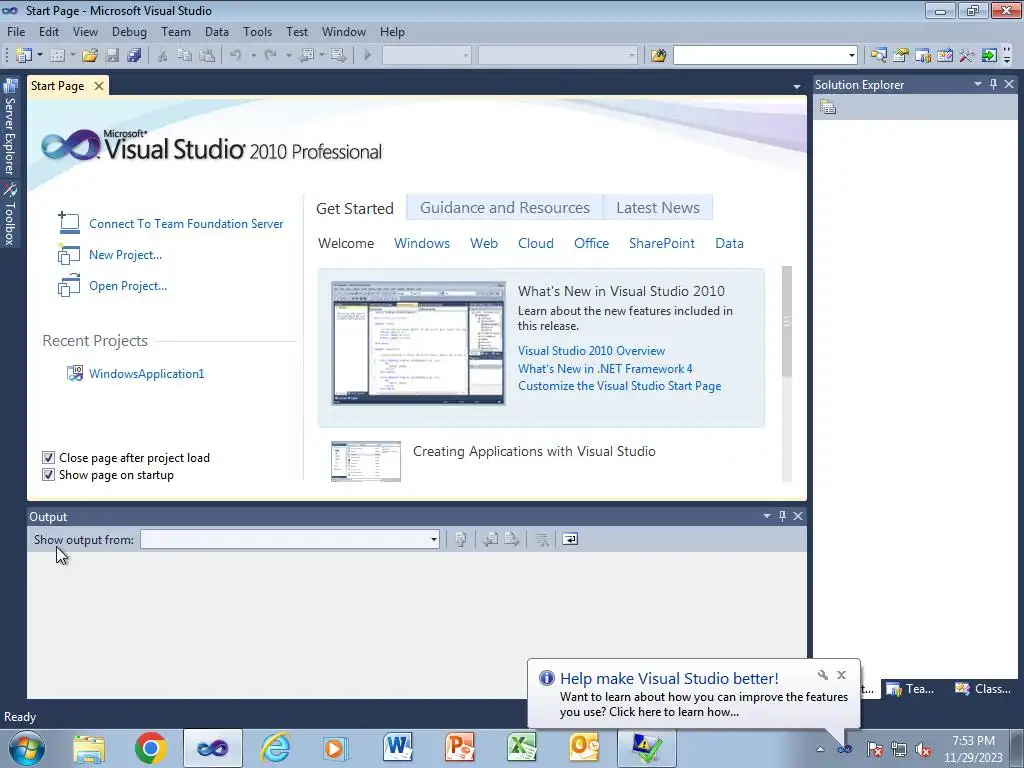Open Excel from the Windows taskbar
1024x768 pixels.
pyautogui.click(x=522, y=748)
